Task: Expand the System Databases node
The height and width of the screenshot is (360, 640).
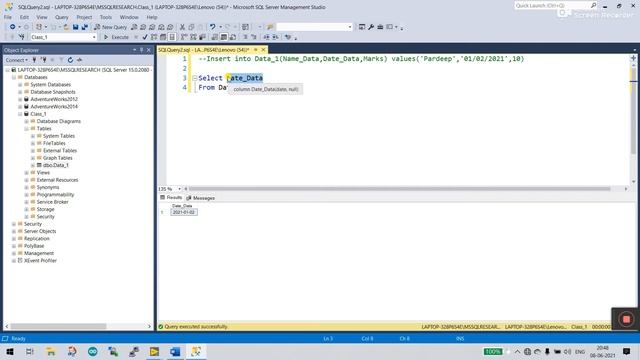Action: pos(20,84)
